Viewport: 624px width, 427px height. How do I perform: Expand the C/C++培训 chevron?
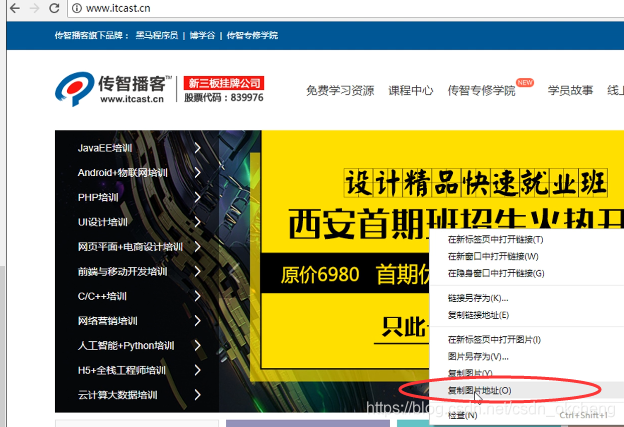[197, 296]
